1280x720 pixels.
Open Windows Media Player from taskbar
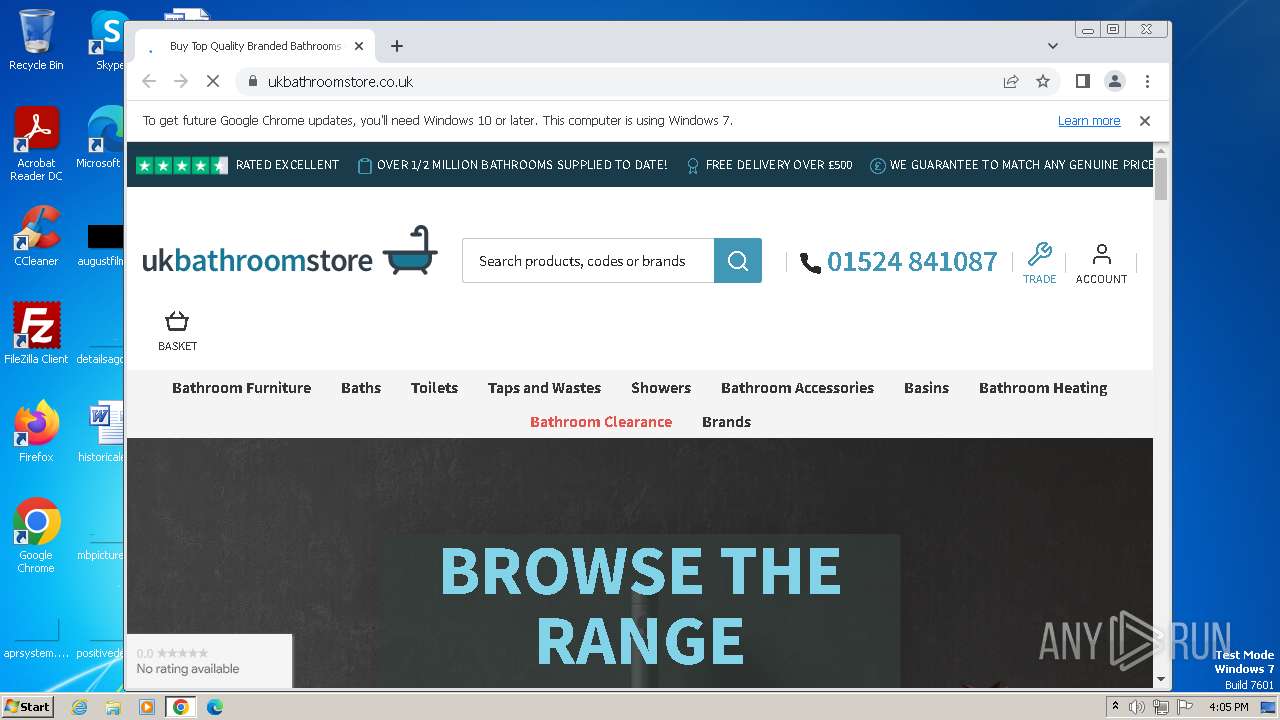click(147, 707)
